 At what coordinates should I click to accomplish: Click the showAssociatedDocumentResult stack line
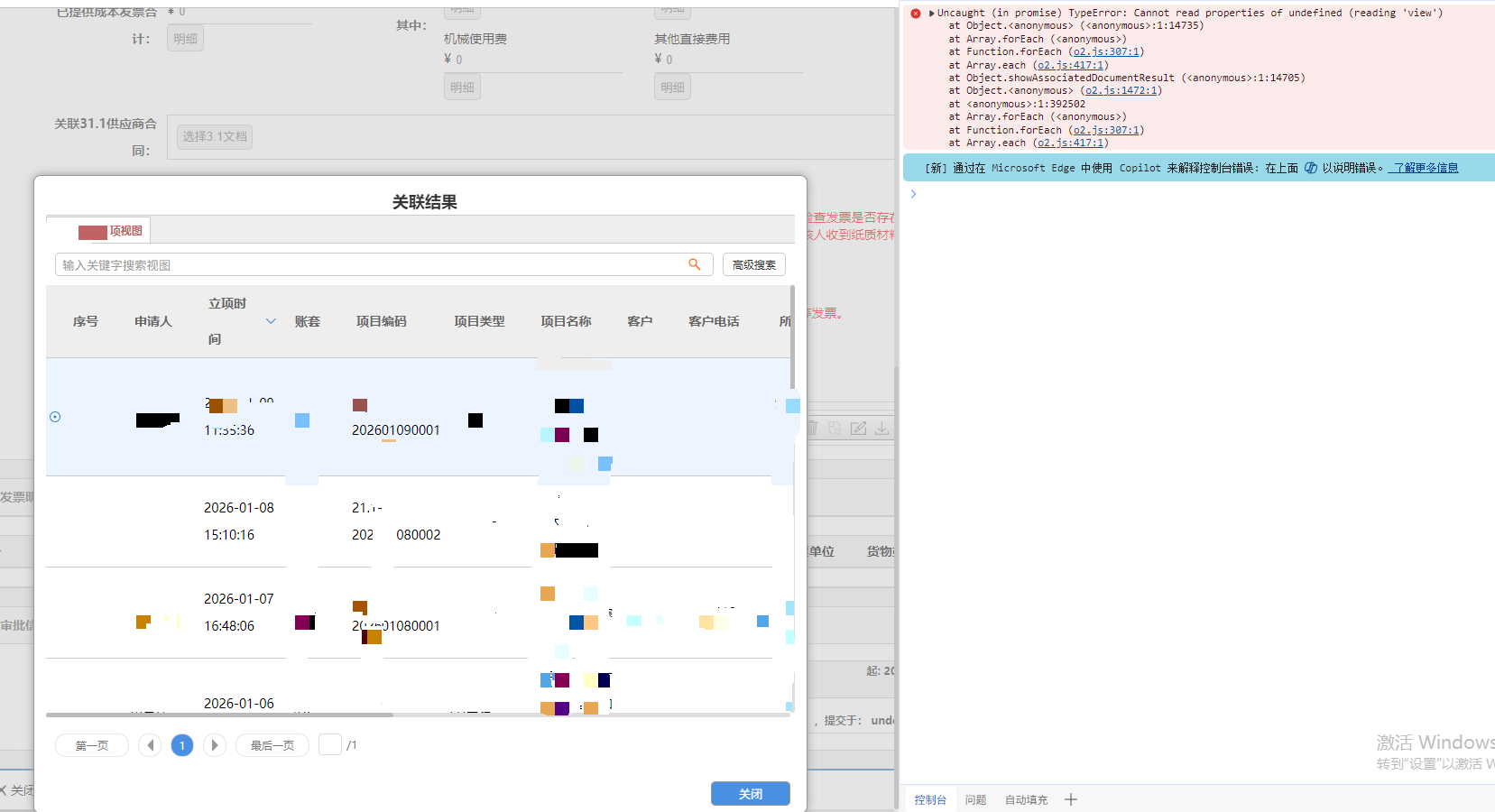click(1127, 78)
